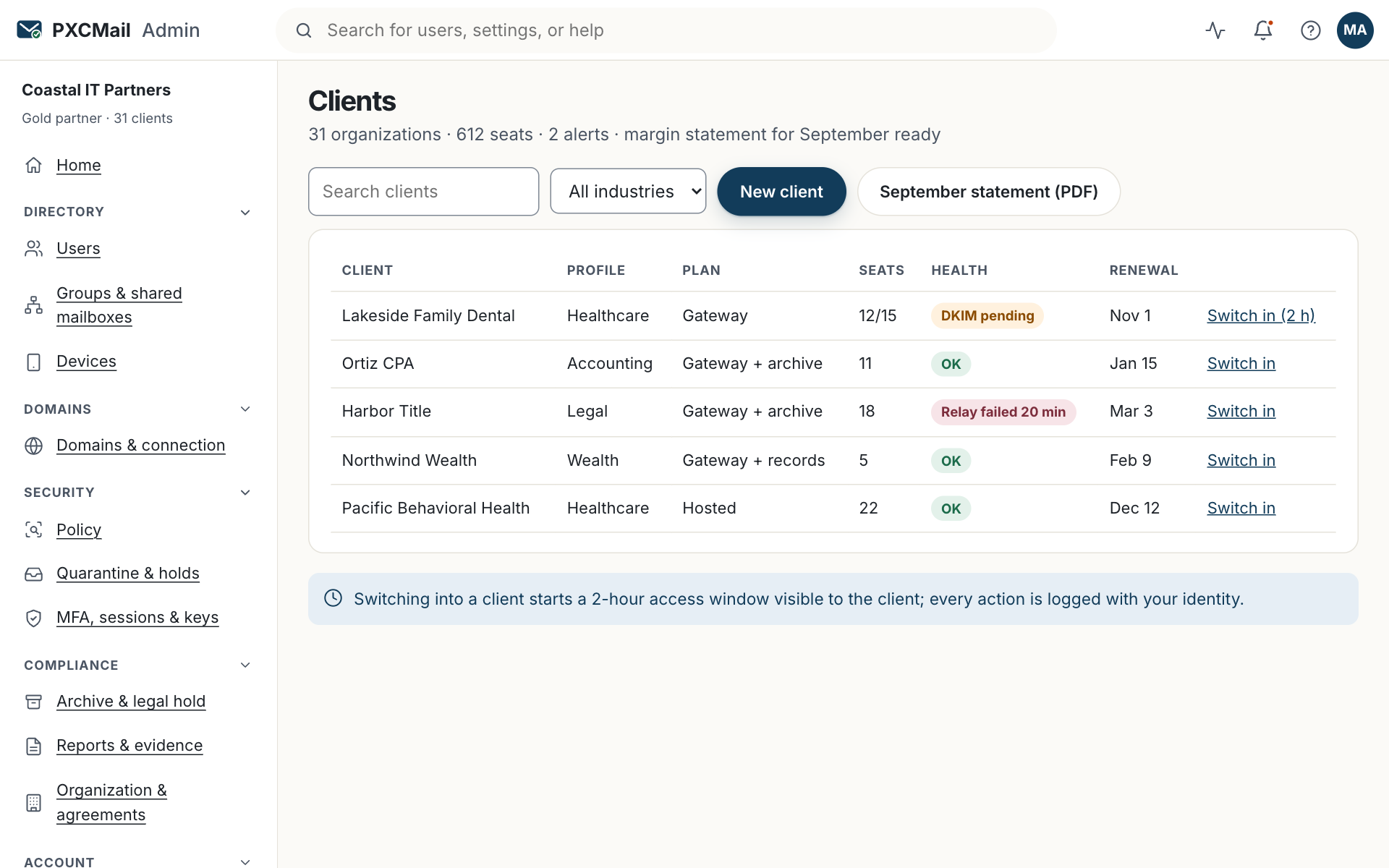Click the Devices phone icon
The width and height of the screenshot is (1389, 868).
click(33, 362)
